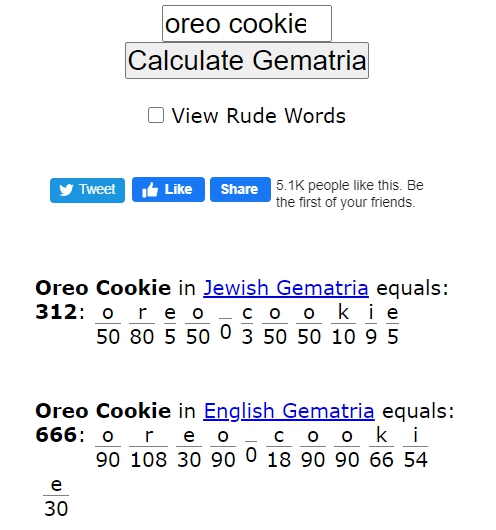This screenshot has width=496, height=530.
Task: Click the 666 English Gematria total
Action: 56,435
